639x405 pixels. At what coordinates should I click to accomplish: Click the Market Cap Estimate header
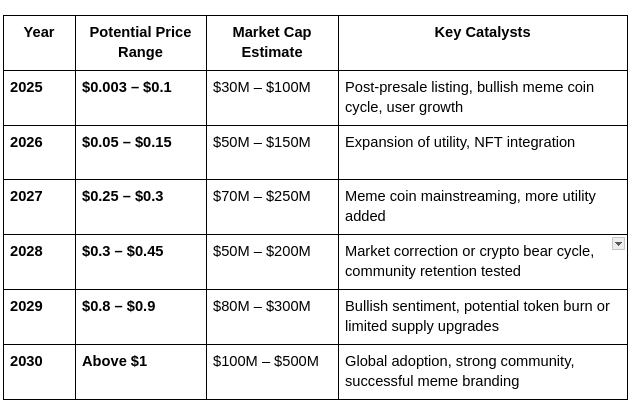pos(272,42)
